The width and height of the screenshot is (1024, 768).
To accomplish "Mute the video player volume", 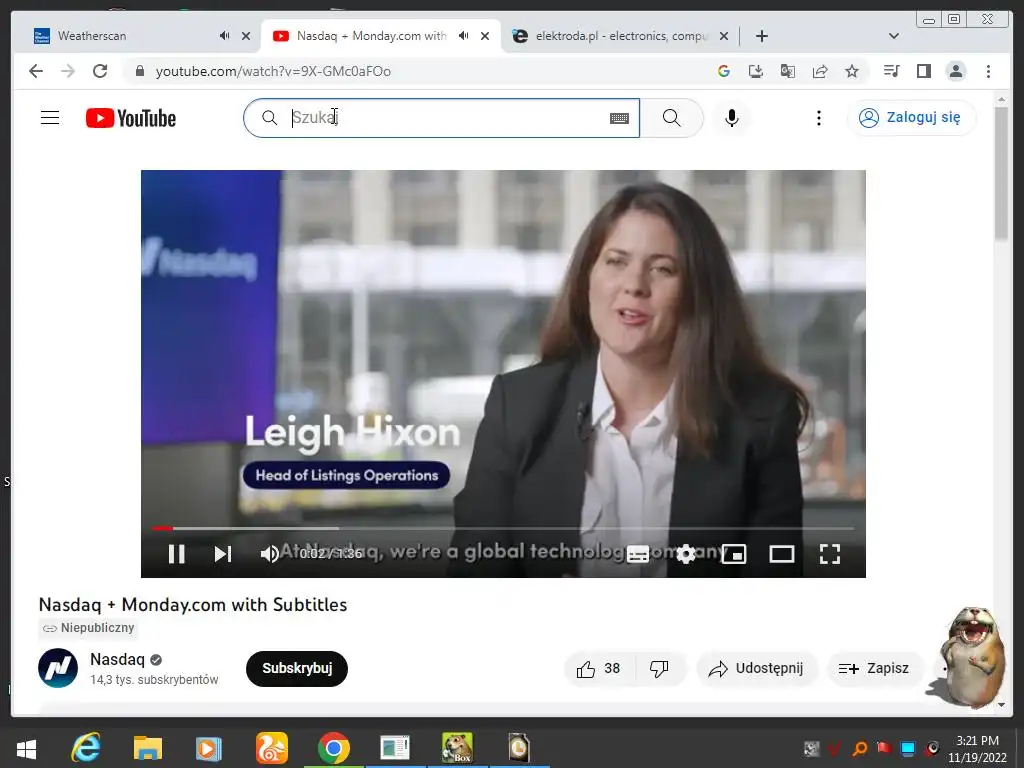I will pos(270,554).
